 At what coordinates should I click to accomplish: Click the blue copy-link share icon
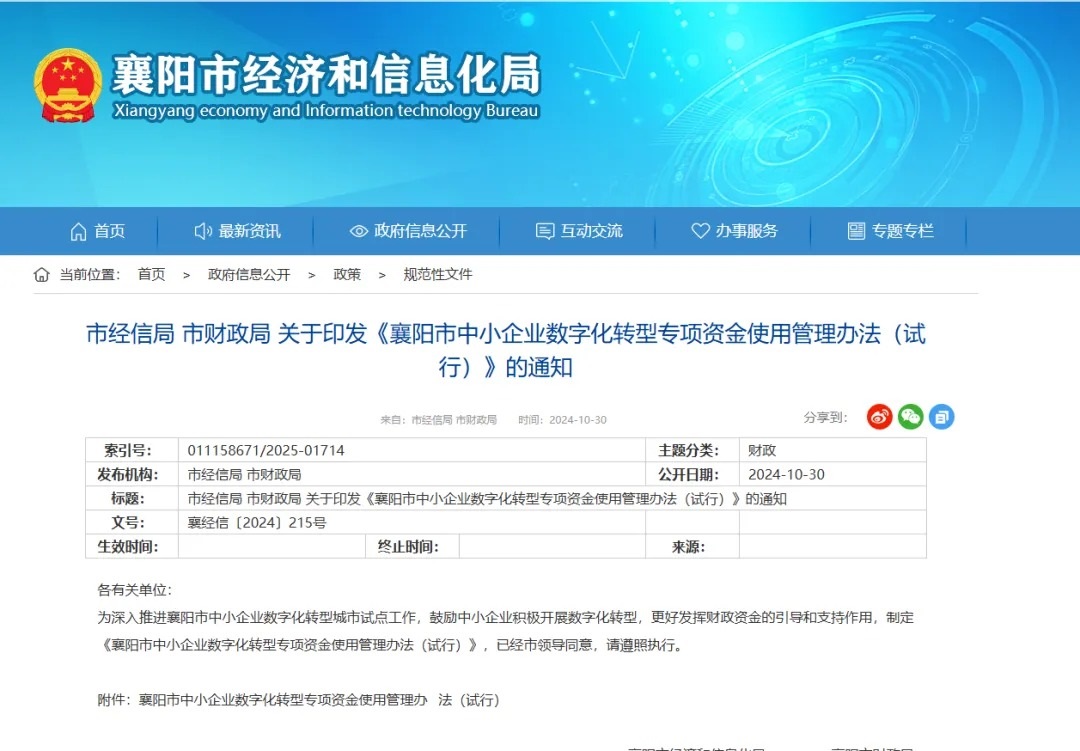coord(941,417)
